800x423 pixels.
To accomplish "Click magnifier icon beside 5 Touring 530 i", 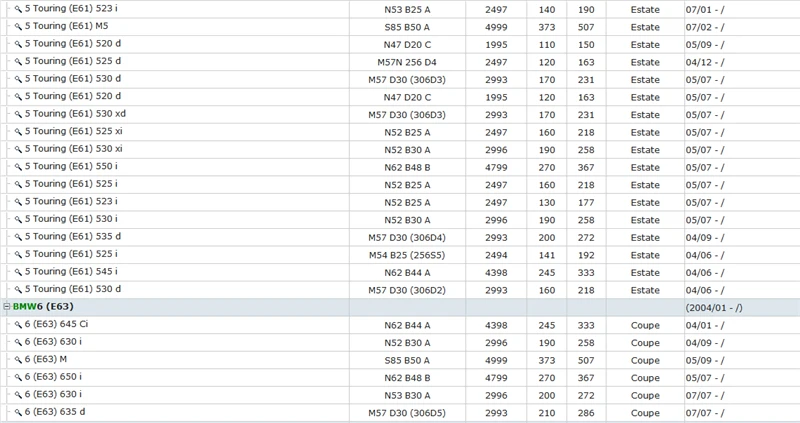I will tap(18, 219).
